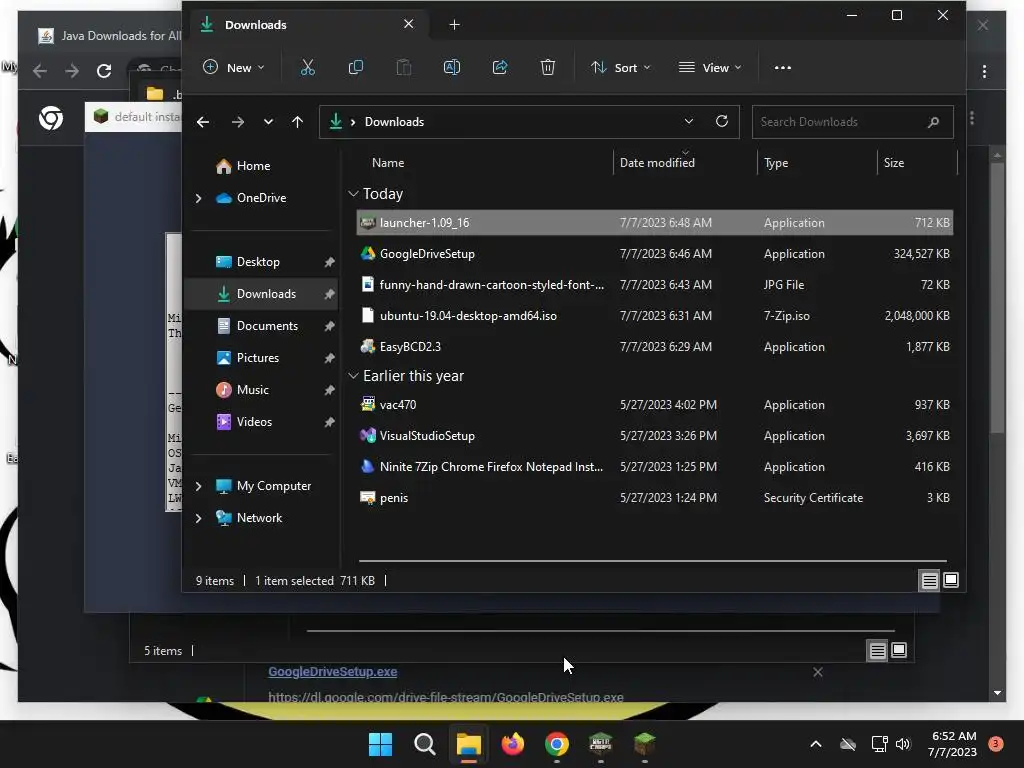Open recent locations dropdown chevron
Image resolution: width=1024 pixels, height=768 pixels.
point(268,122)
